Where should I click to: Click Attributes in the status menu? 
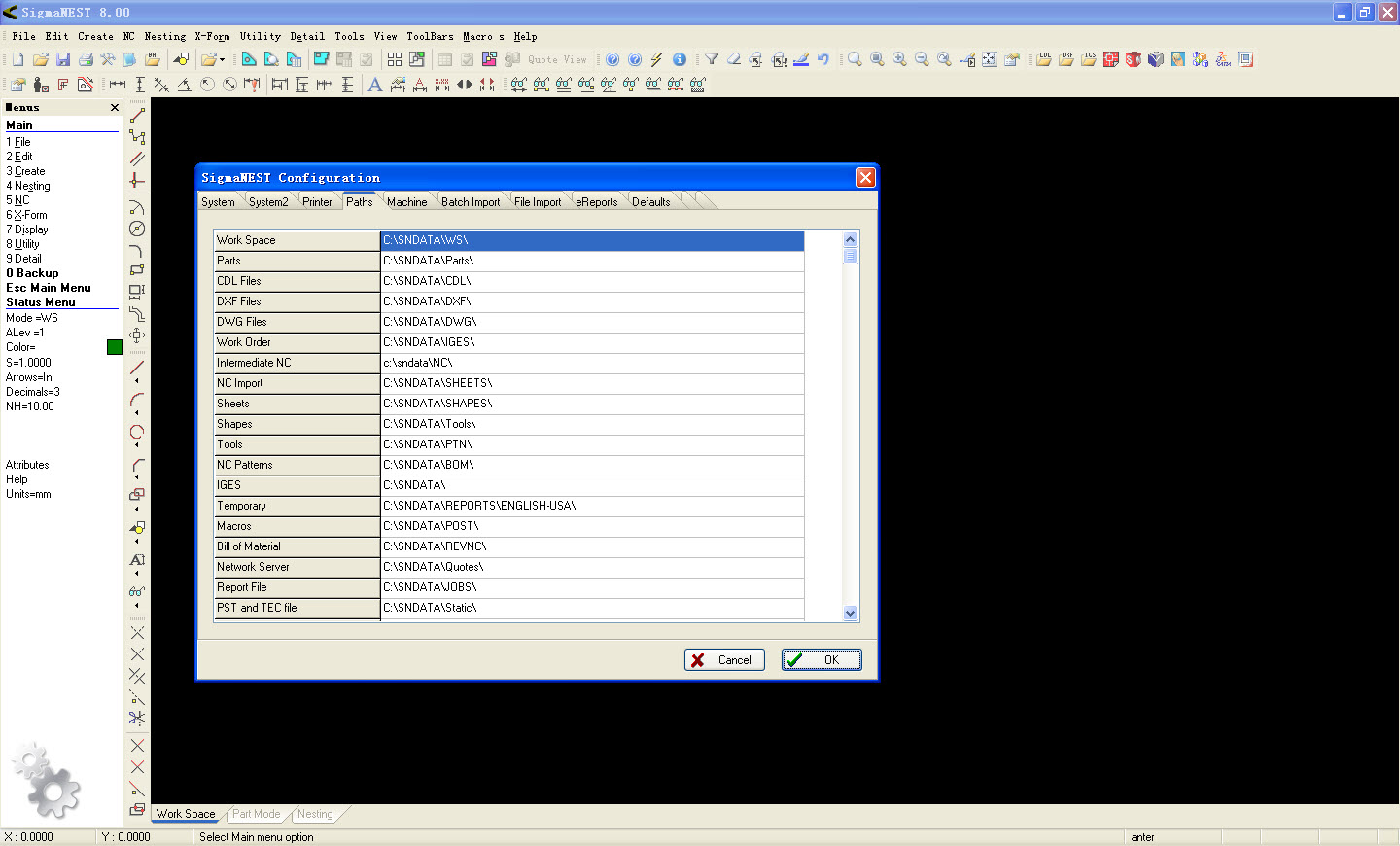tap(27, 465)
